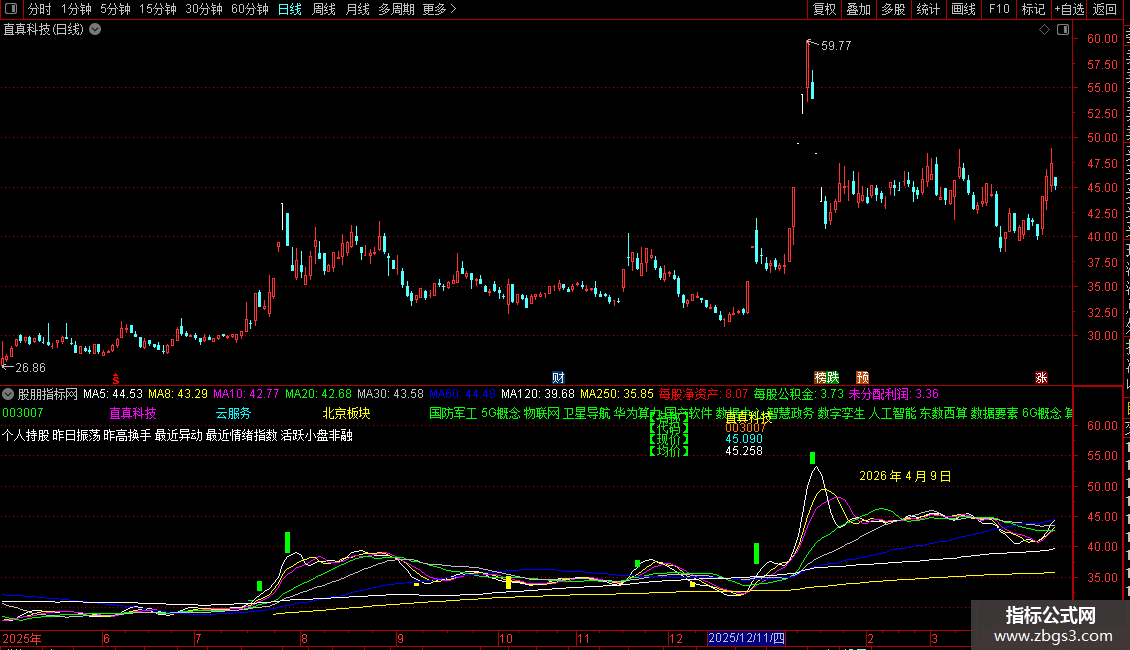1130x650 pixels.
Task: Click the 涨 marker icon
Action: (x=1041, y=378)
